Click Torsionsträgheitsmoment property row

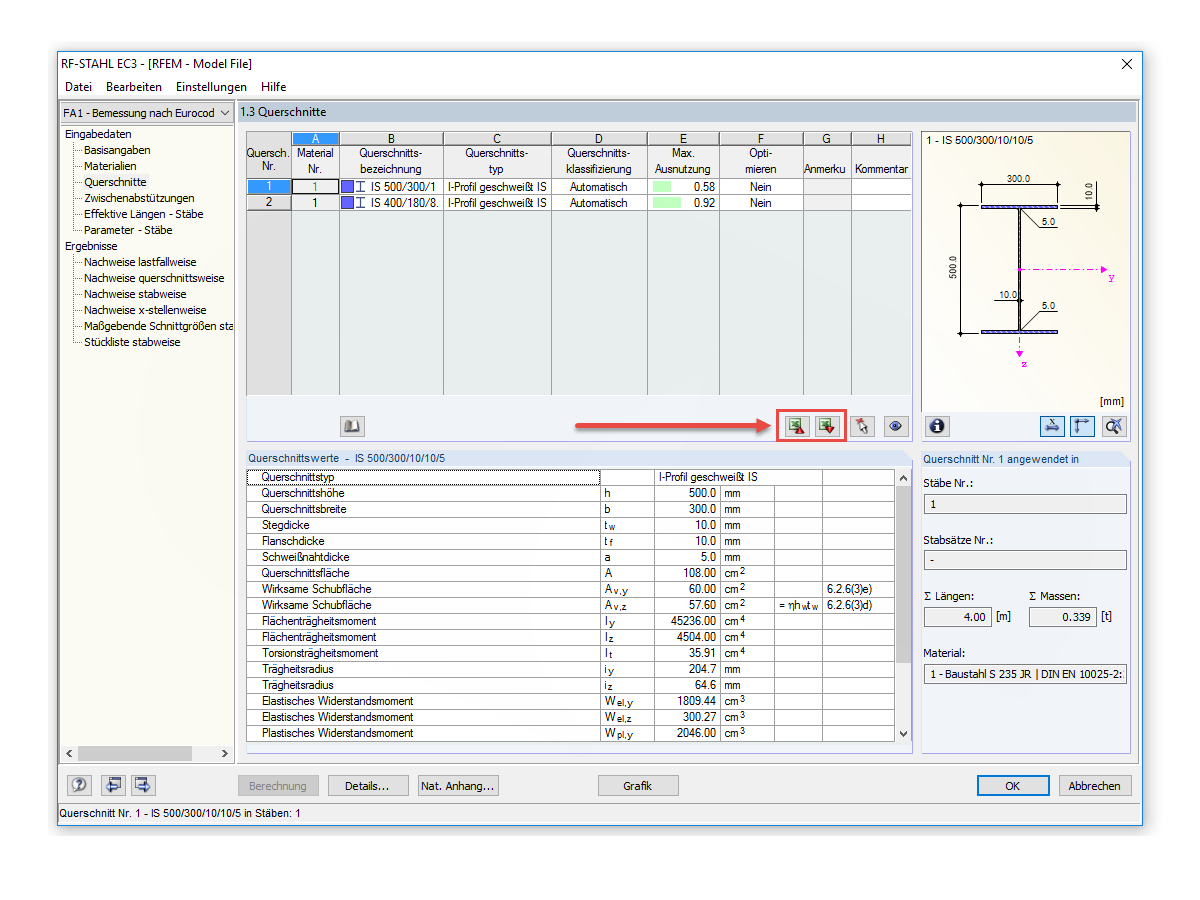[x=571, y=653]
